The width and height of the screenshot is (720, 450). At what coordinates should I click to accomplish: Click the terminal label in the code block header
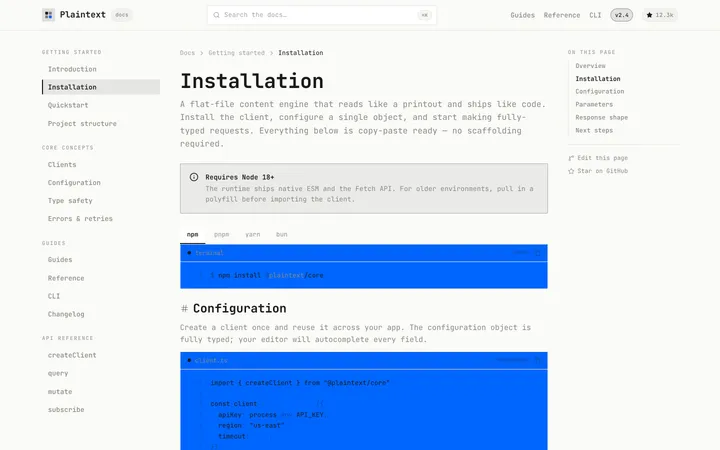coord(209,253)
